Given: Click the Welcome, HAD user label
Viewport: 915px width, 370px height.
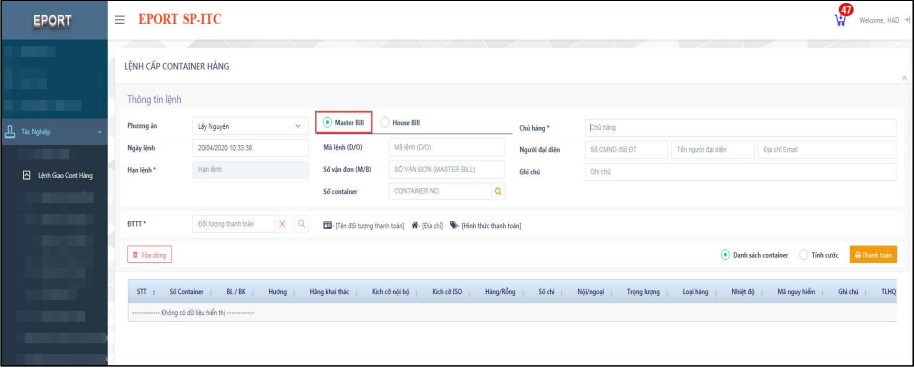Looking at the screenshot, I should pos(879,20).
